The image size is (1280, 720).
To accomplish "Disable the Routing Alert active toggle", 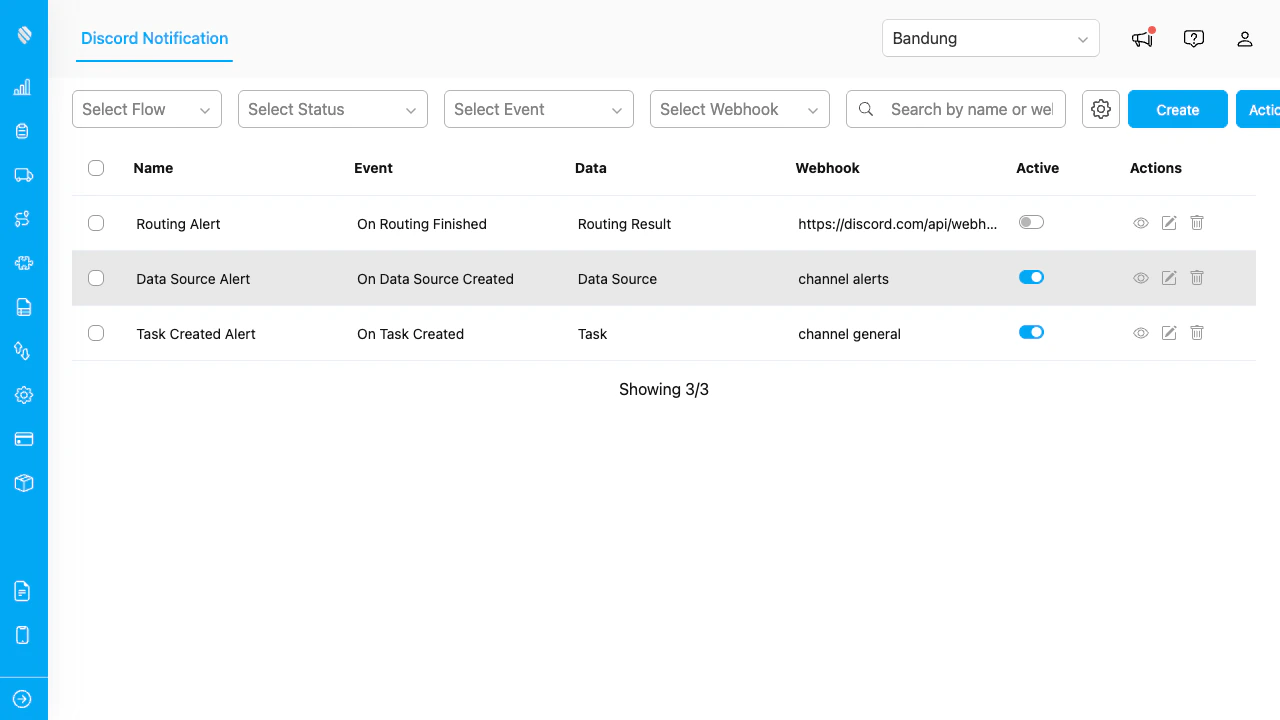I will coord(1031,222).
